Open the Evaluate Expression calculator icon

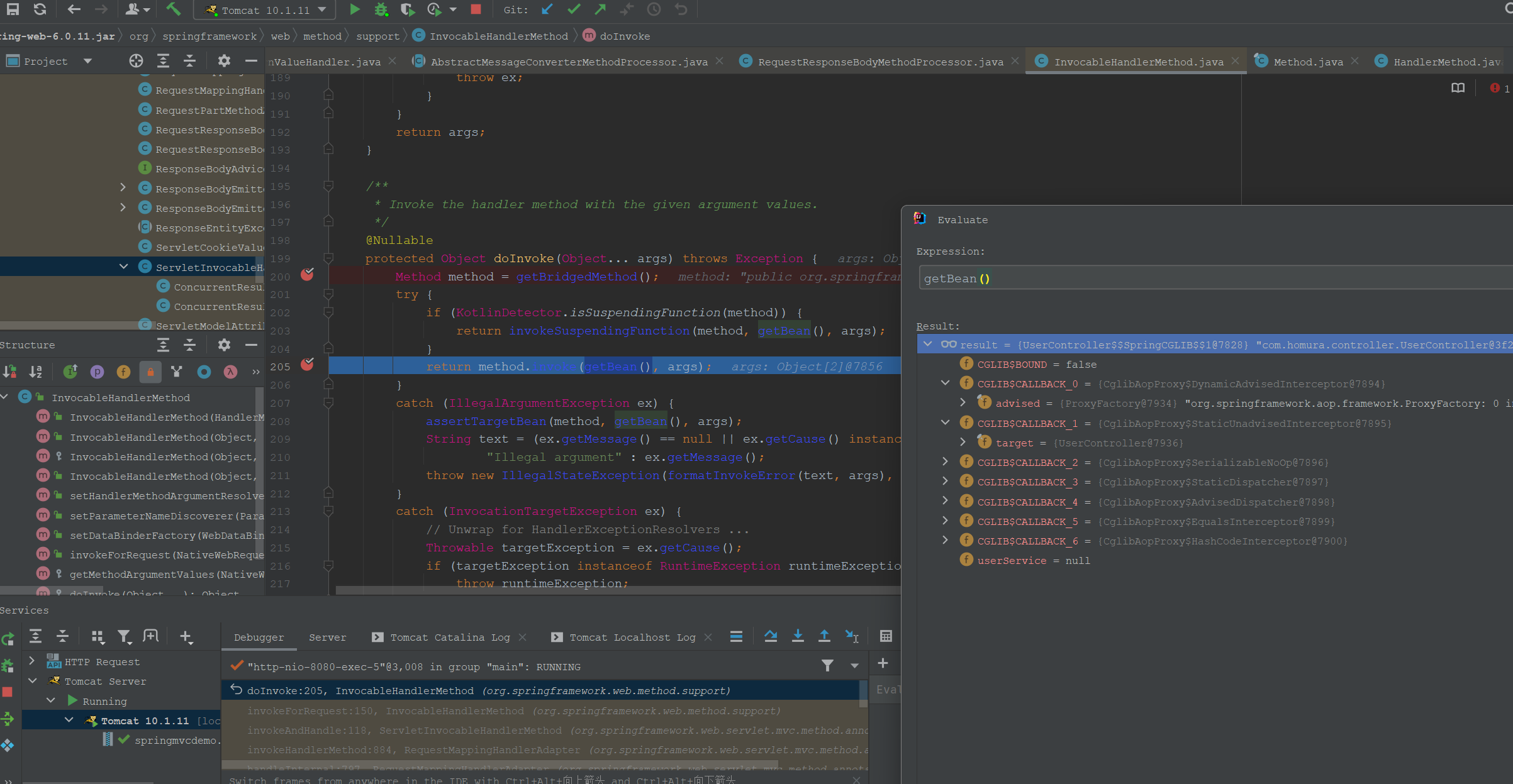pos(886,636)
